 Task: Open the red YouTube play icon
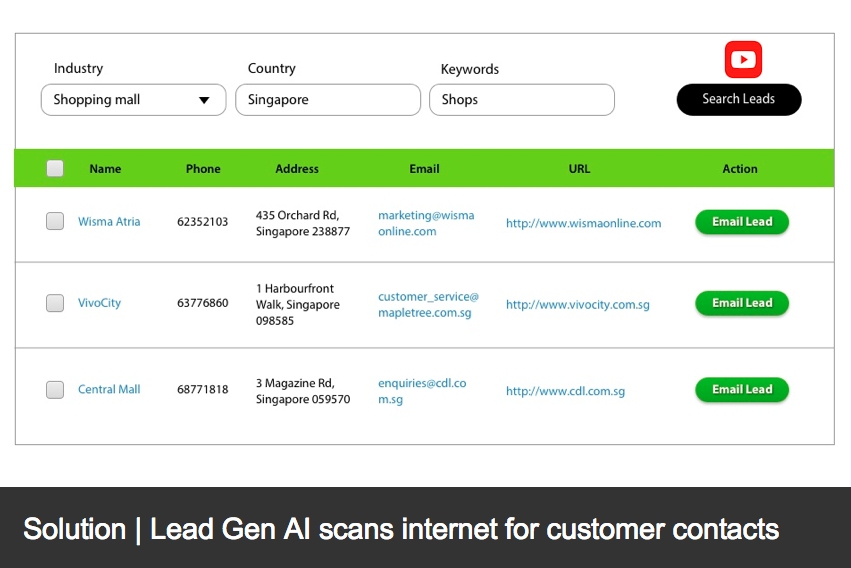tap(743, 59)
